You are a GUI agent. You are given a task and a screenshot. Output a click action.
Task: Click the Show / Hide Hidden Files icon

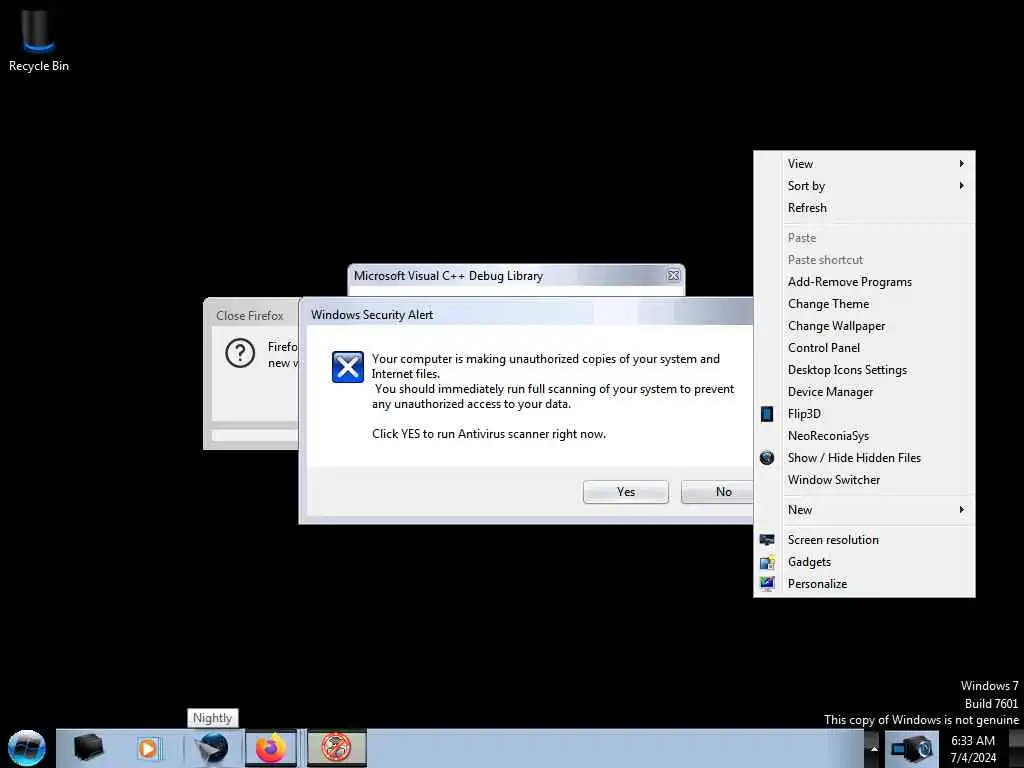pos(767,458)
